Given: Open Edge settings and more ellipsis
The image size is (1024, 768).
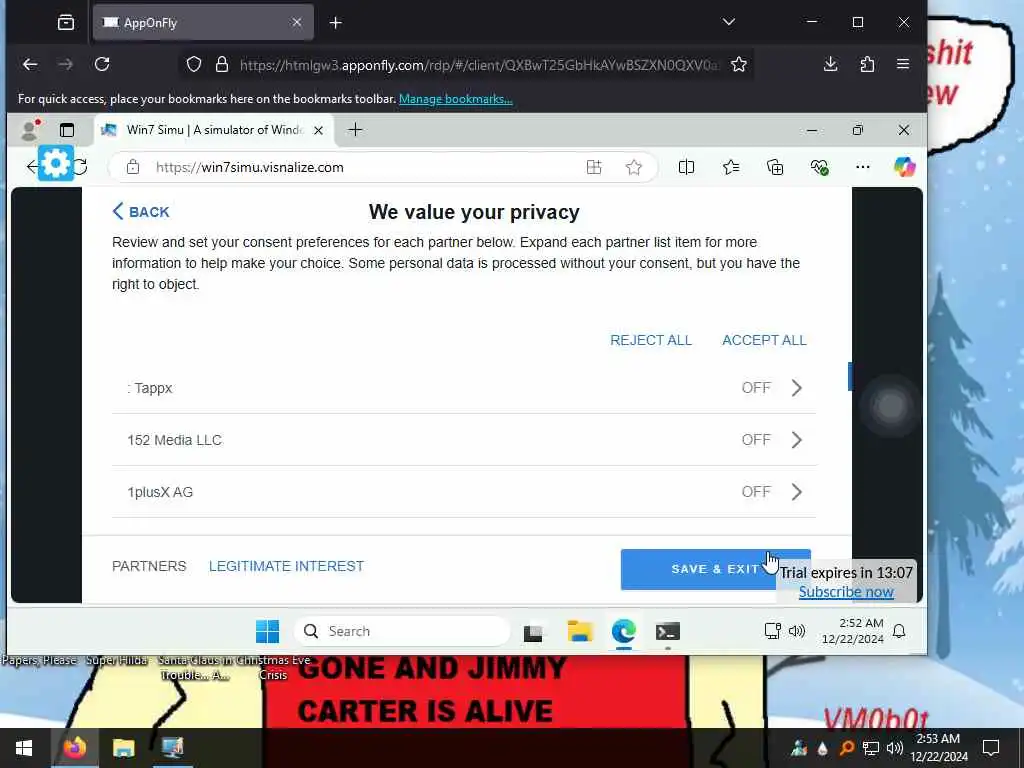Looking at the screenshot, I should [x=862, y=167].
